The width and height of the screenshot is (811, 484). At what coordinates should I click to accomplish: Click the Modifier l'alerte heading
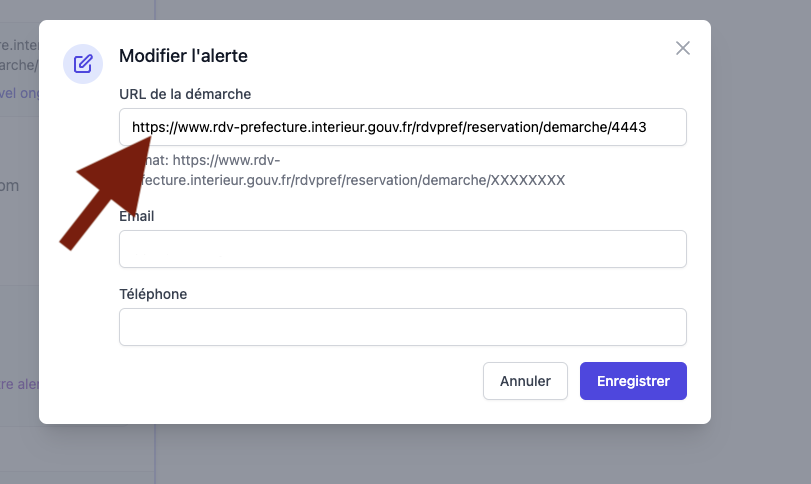[183, 56]
